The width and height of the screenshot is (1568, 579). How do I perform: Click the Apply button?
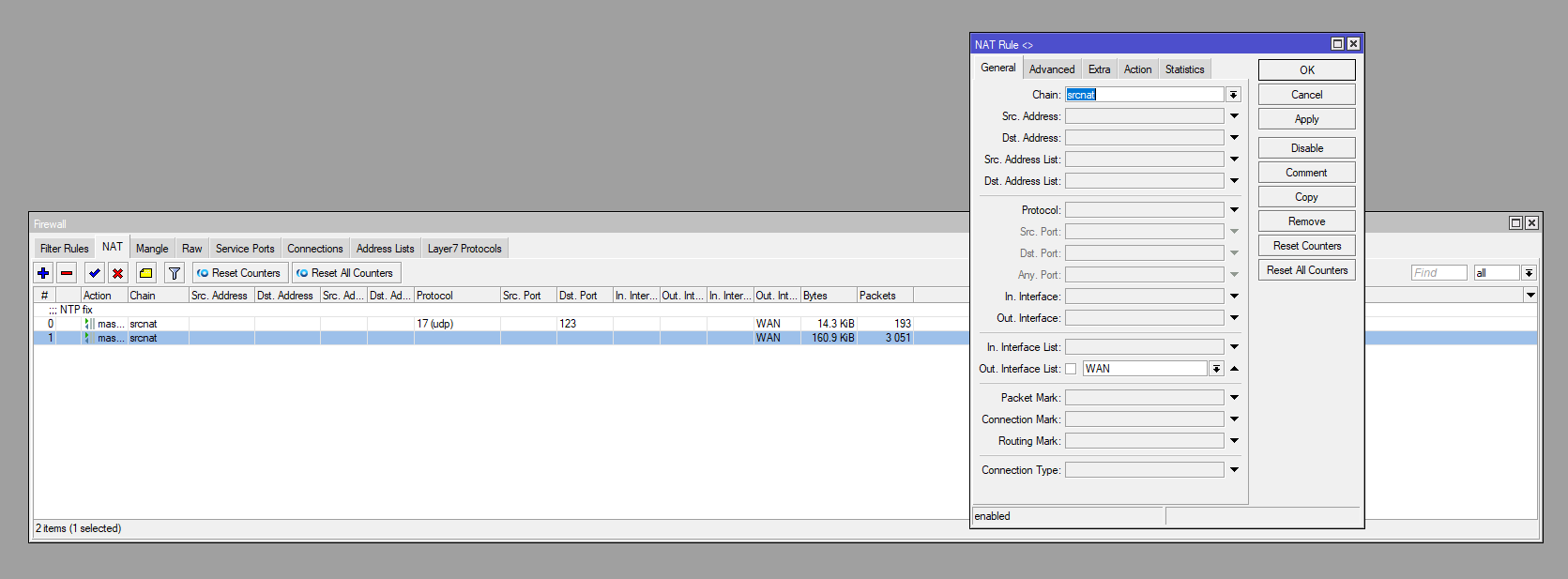[1306, 119]
